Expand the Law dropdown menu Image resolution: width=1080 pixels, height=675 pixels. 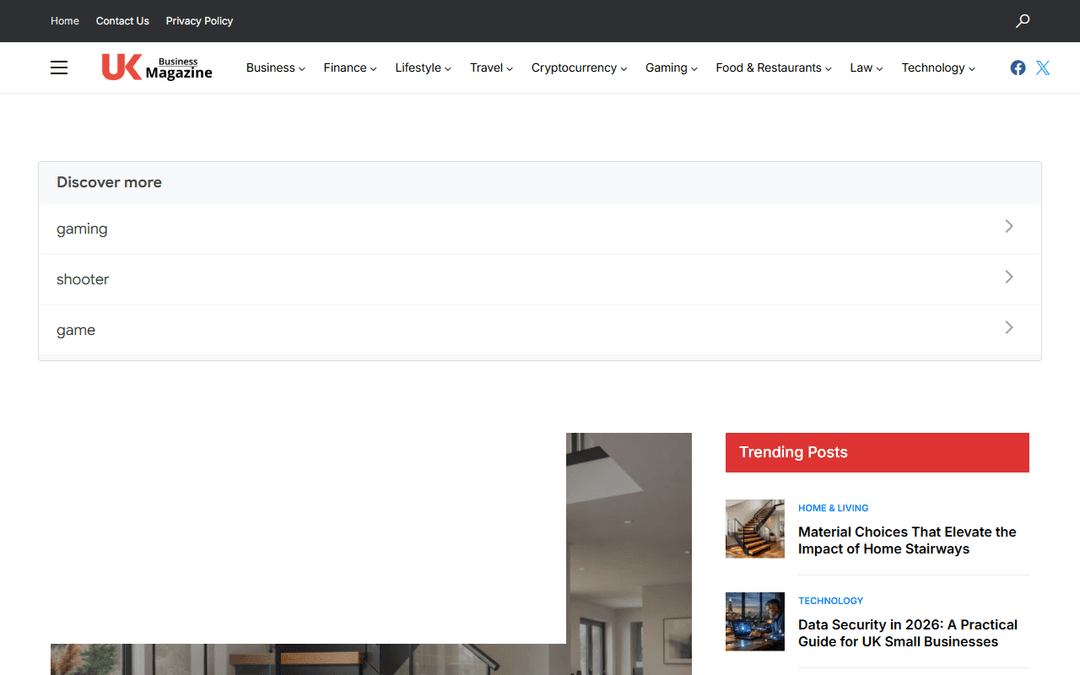click(866, 68)
